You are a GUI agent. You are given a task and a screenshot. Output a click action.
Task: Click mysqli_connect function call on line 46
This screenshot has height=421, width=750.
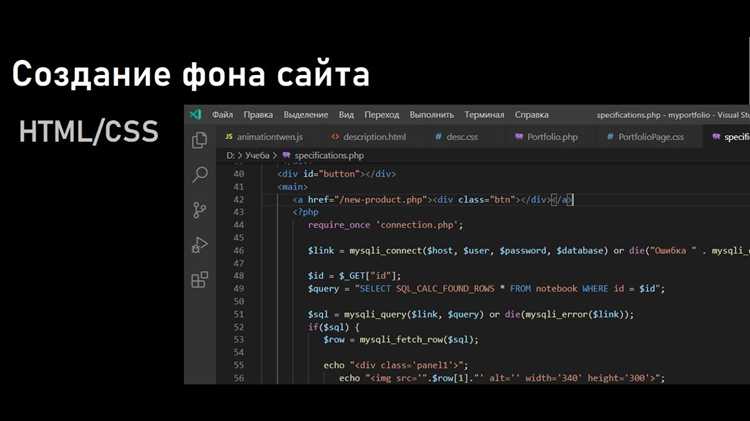388,251
